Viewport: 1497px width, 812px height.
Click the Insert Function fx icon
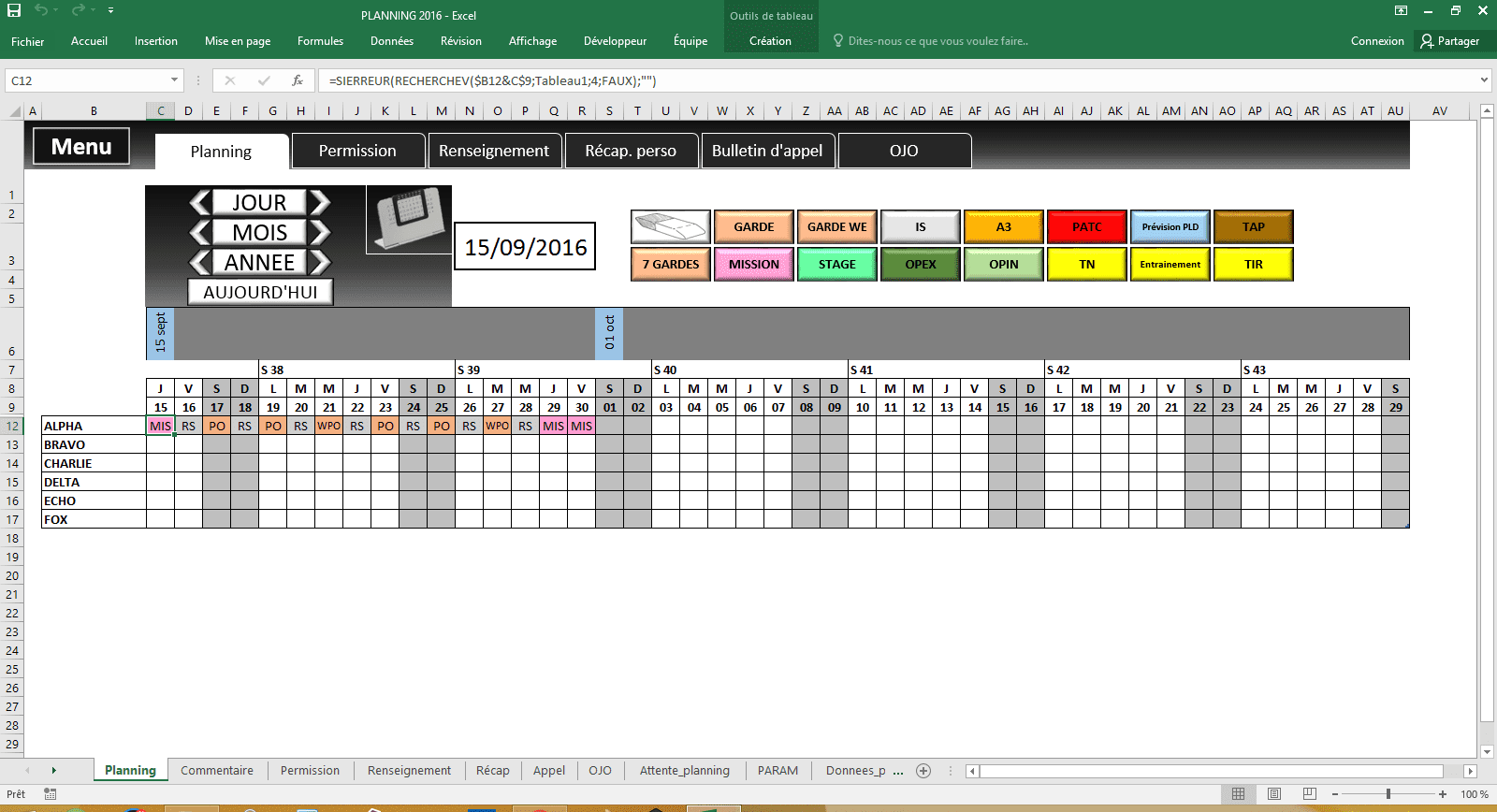[298, 80]
